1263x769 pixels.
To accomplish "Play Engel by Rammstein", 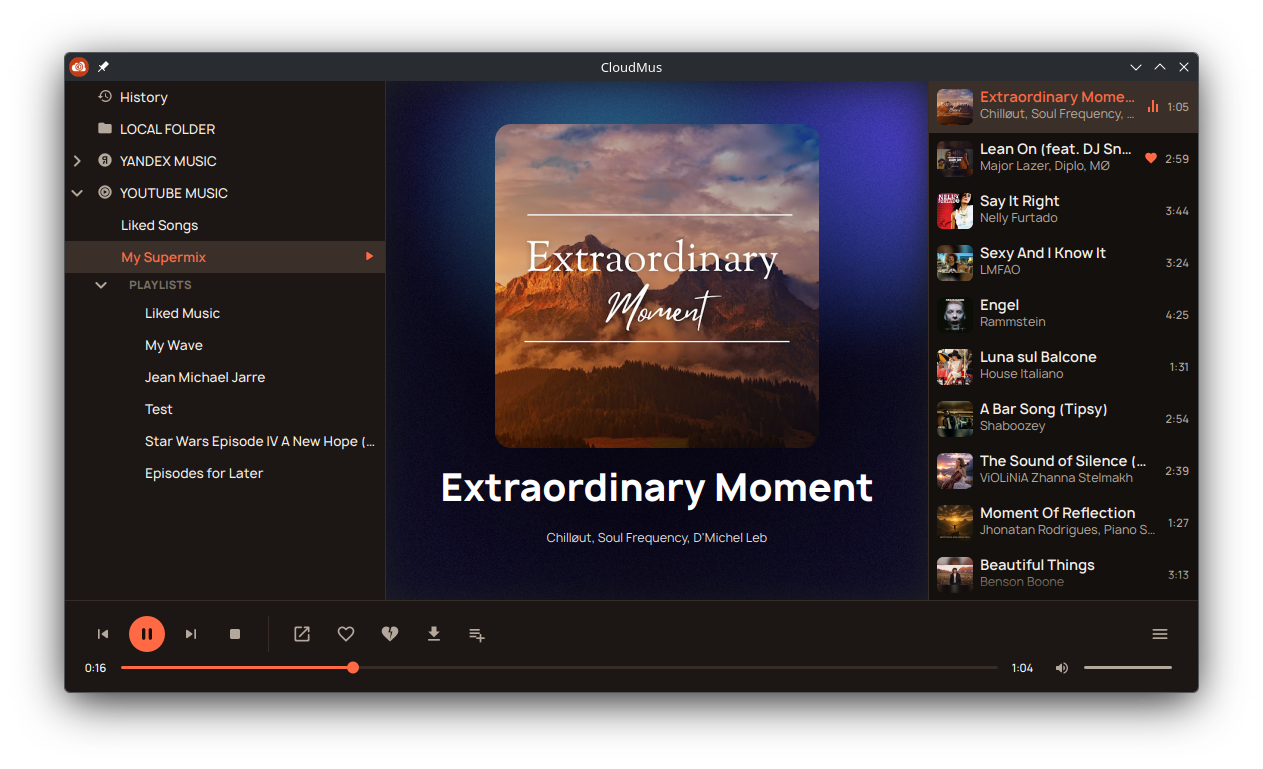I will 1063,314.
